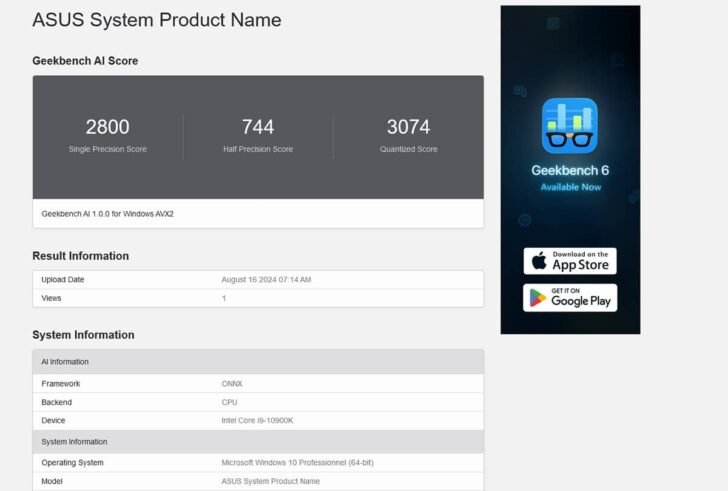Click the gray 'System Information' table subheader

[x=258, y=441]
